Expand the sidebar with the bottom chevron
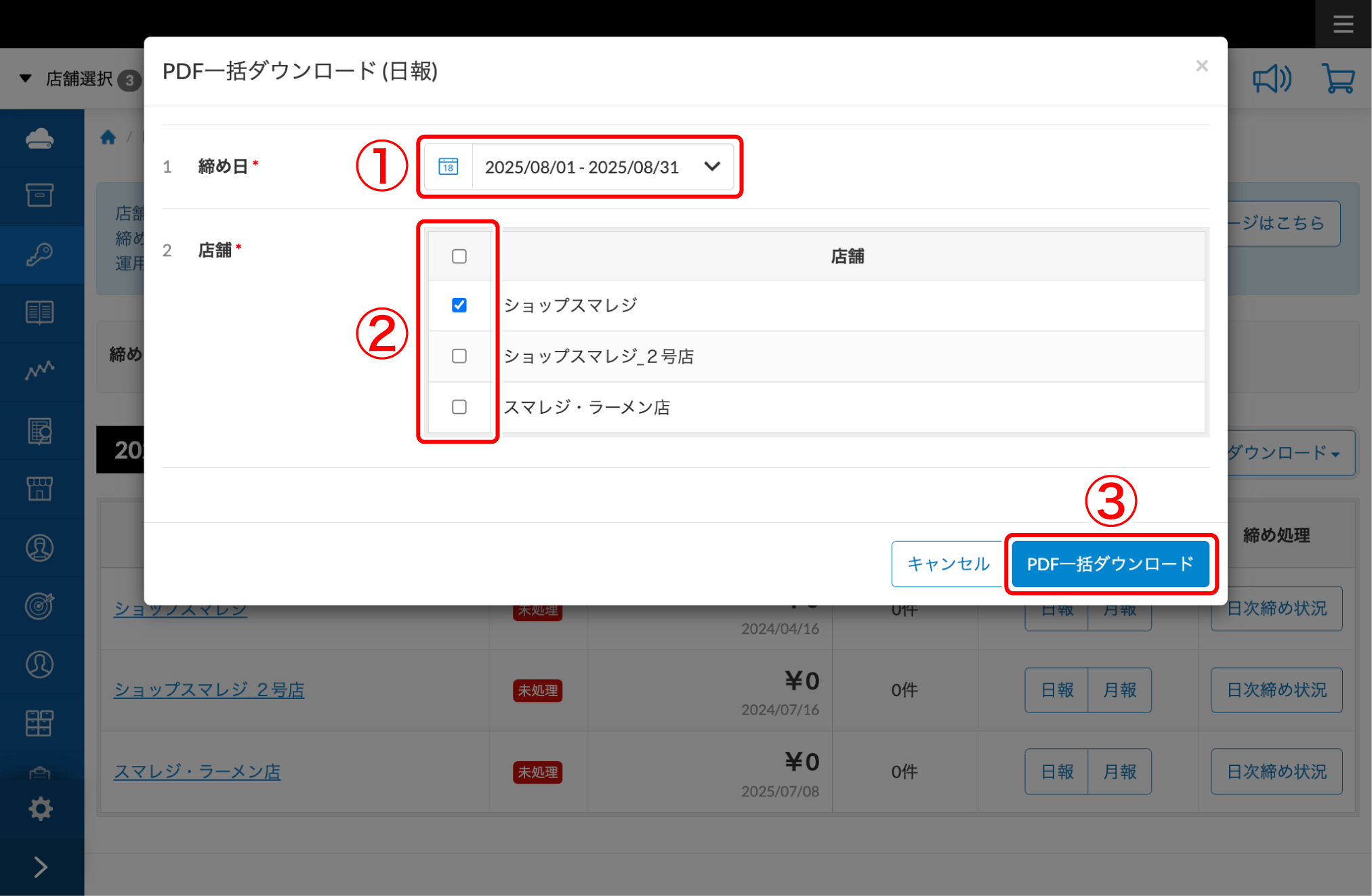Screen dimensions: 1372x896 [x=41, y=867]
